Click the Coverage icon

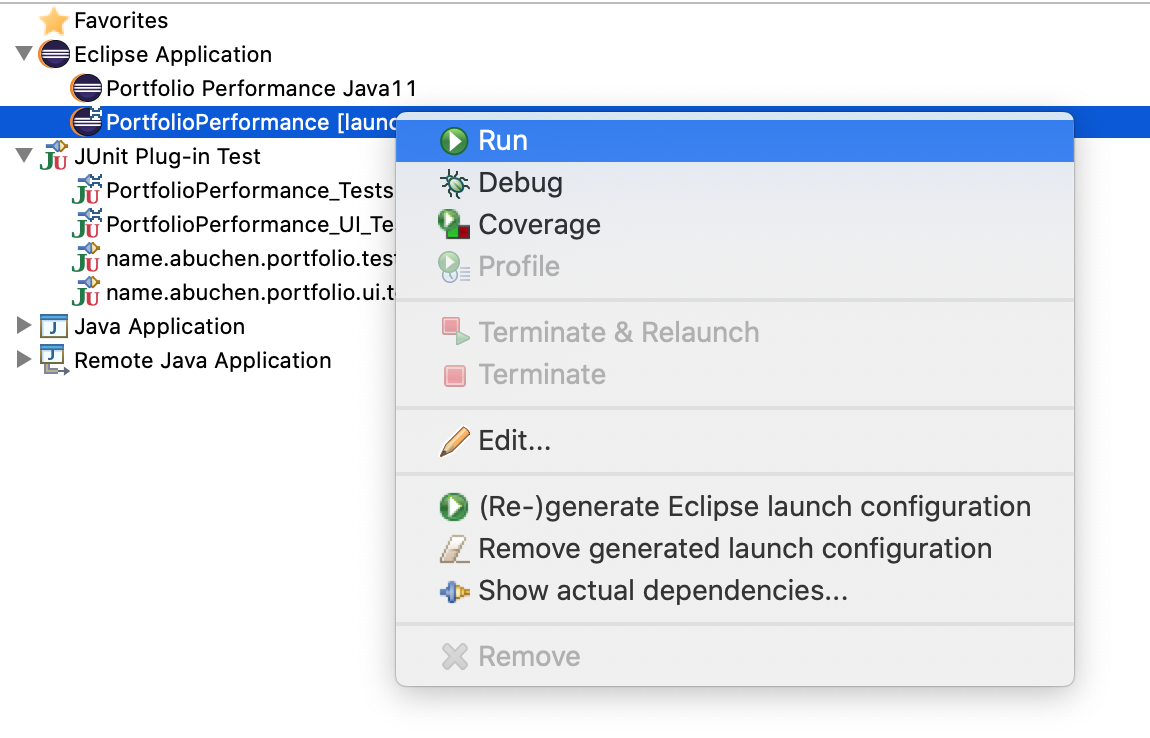point(457,224)
